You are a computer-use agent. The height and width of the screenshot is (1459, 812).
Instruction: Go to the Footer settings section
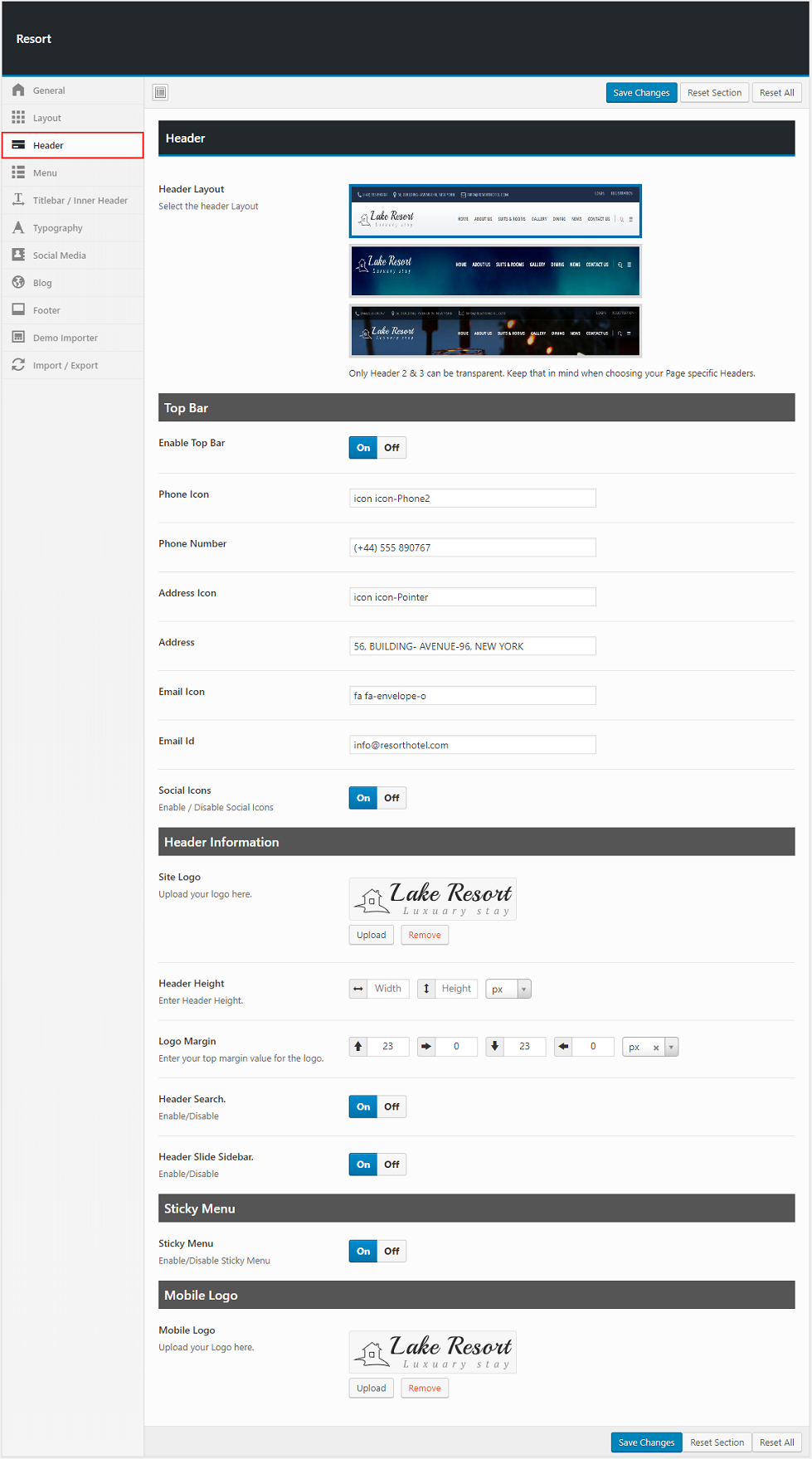pyautogui.click(x=46, y=310)
